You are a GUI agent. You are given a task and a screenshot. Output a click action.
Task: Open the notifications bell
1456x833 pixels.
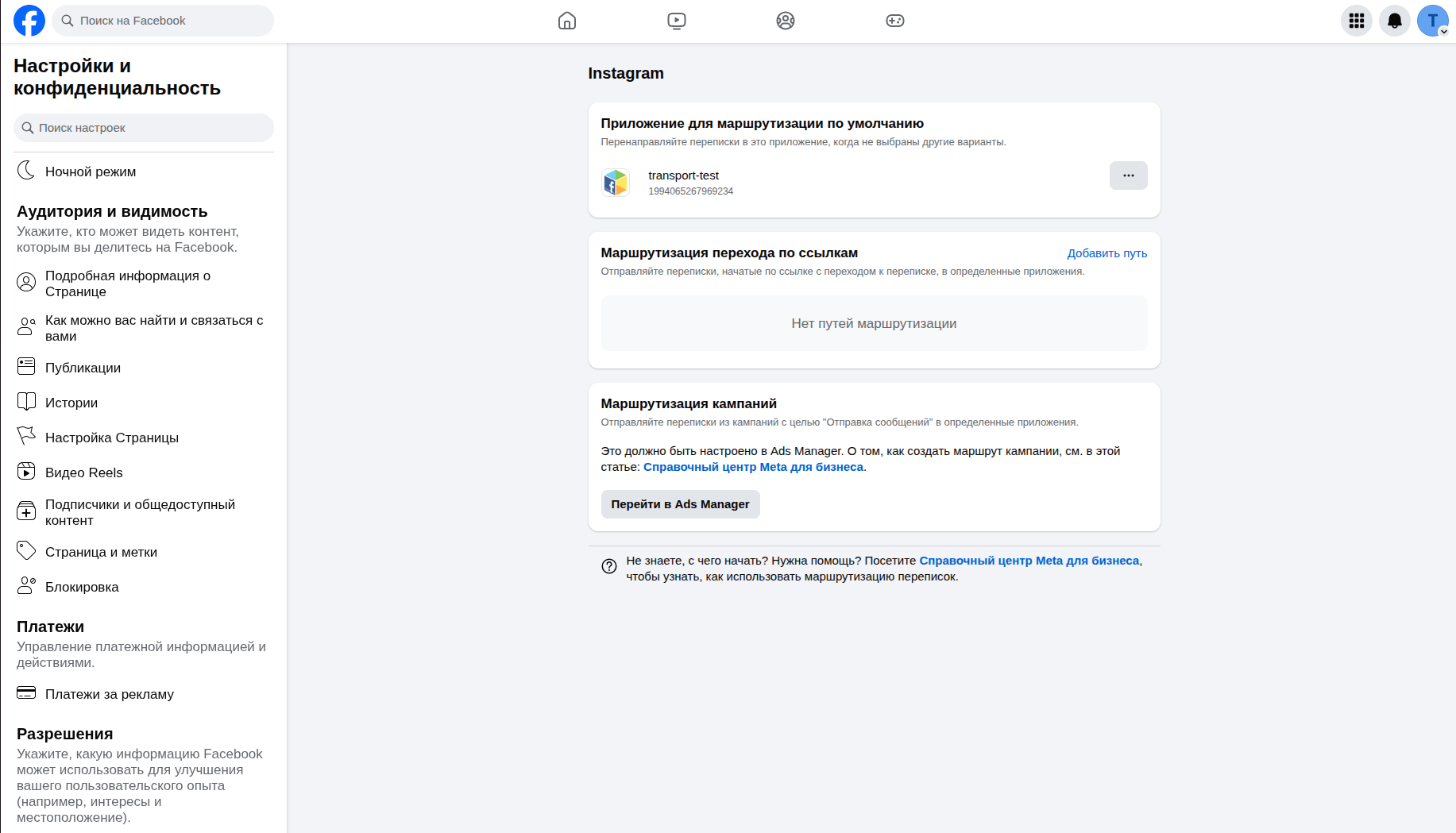[x=1395, y=21]
